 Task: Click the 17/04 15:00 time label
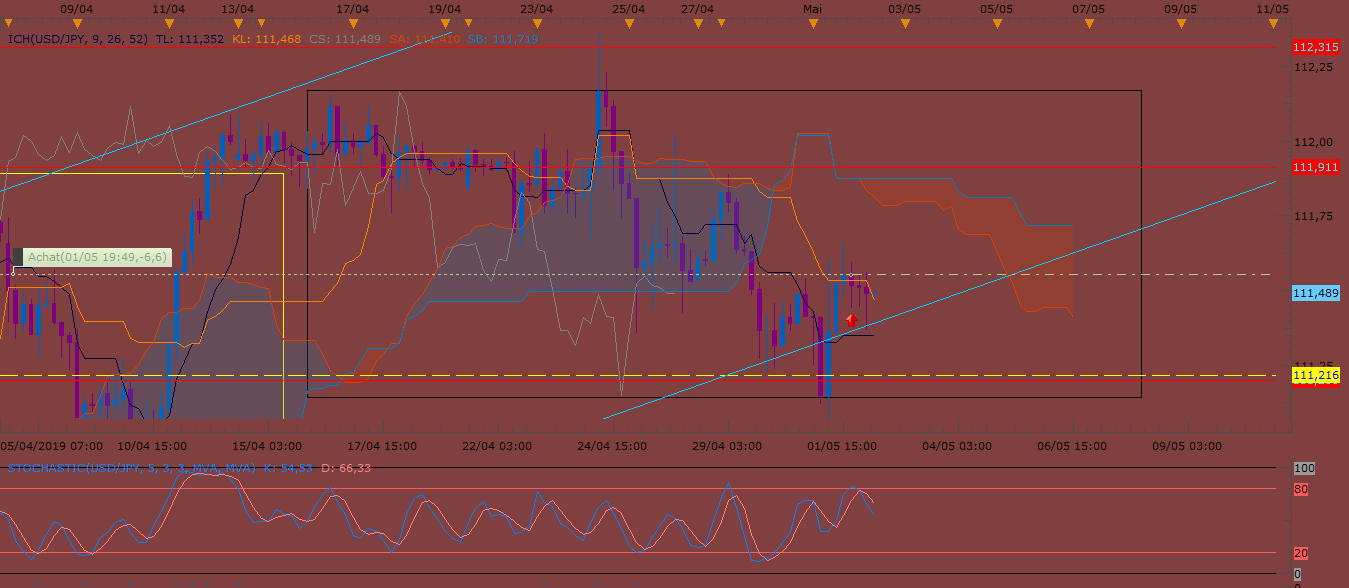(382, 446)
